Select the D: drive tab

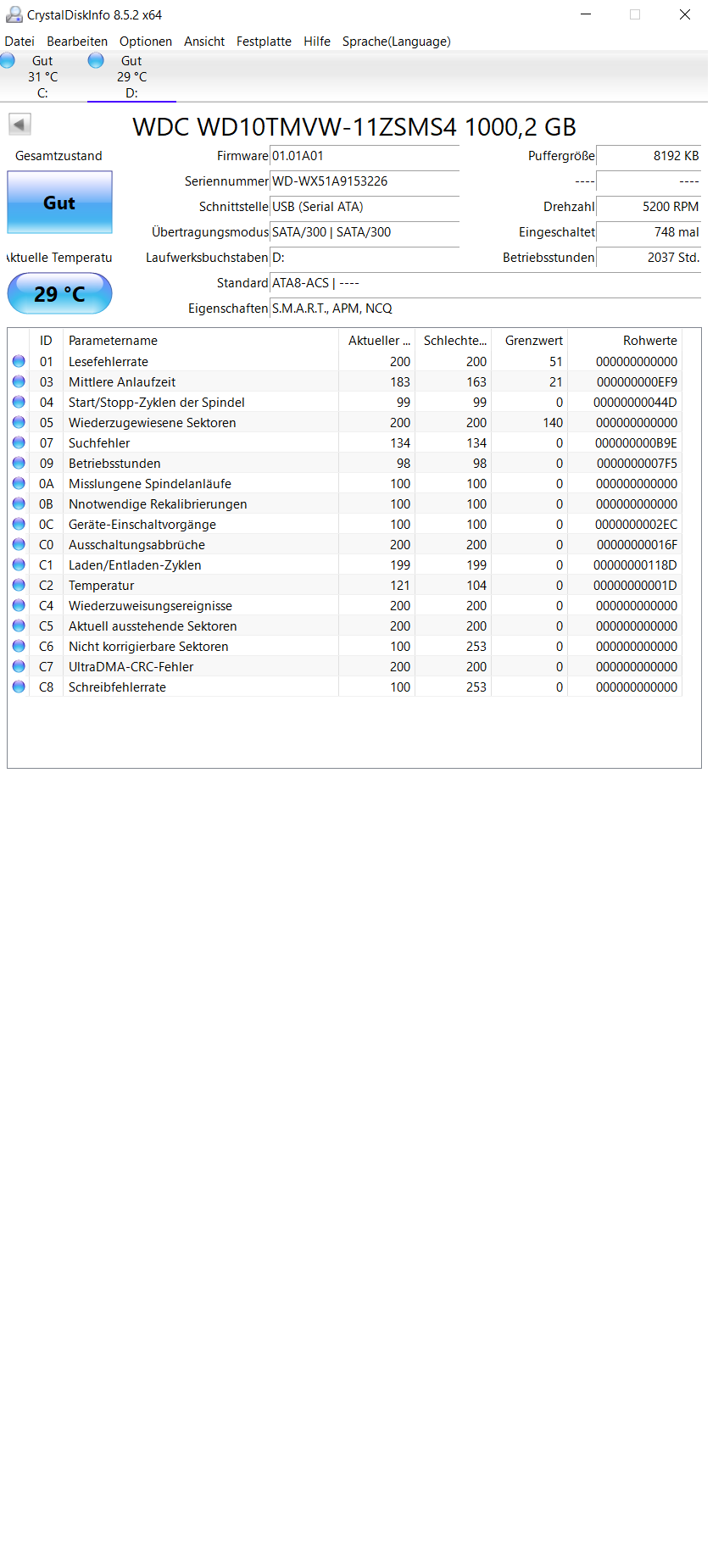(x=131, y=76)
